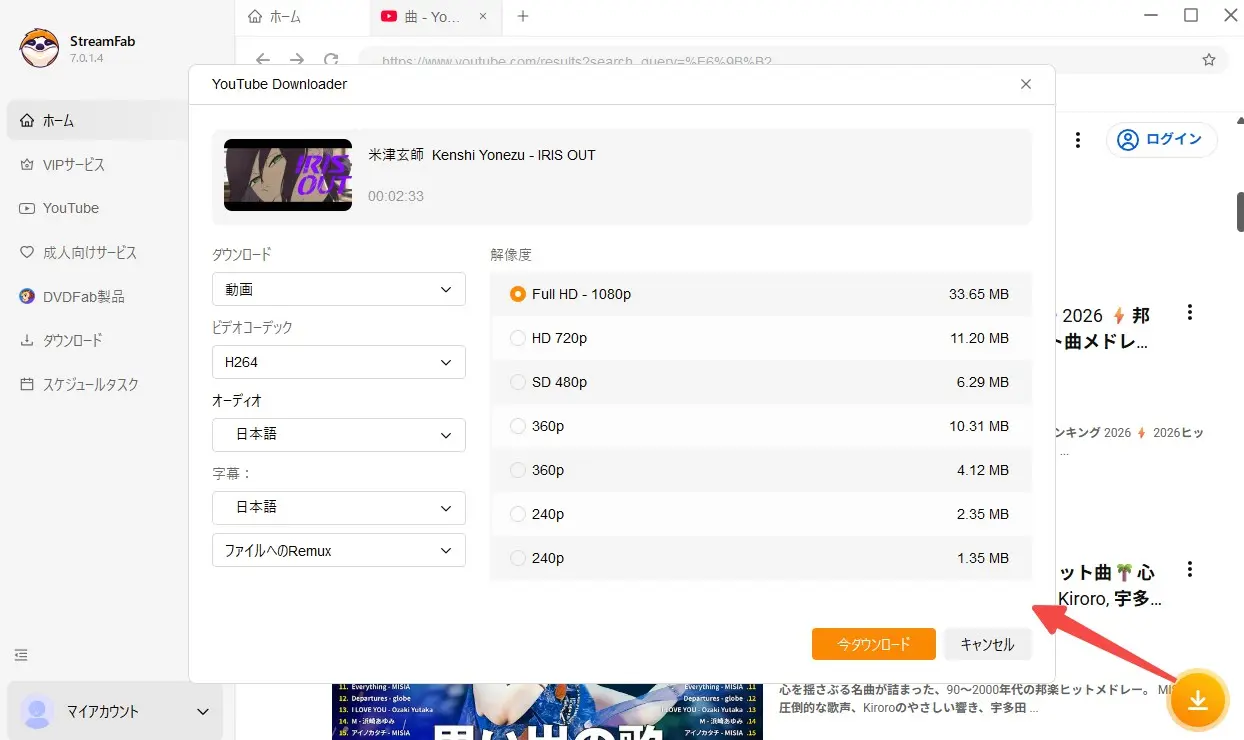The height and width of the screenshot is (740, 1244).
Task: Click the home icon in sidebar
Action: tap(27, 120)
